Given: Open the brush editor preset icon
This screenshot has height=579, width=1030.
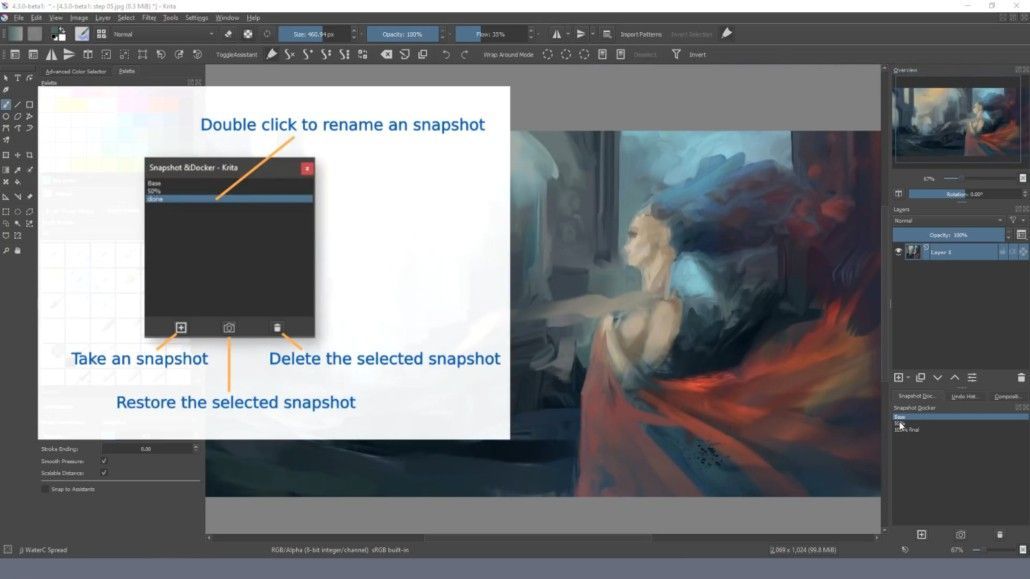Looking at the screenshot, I should [x=82, y=34].
